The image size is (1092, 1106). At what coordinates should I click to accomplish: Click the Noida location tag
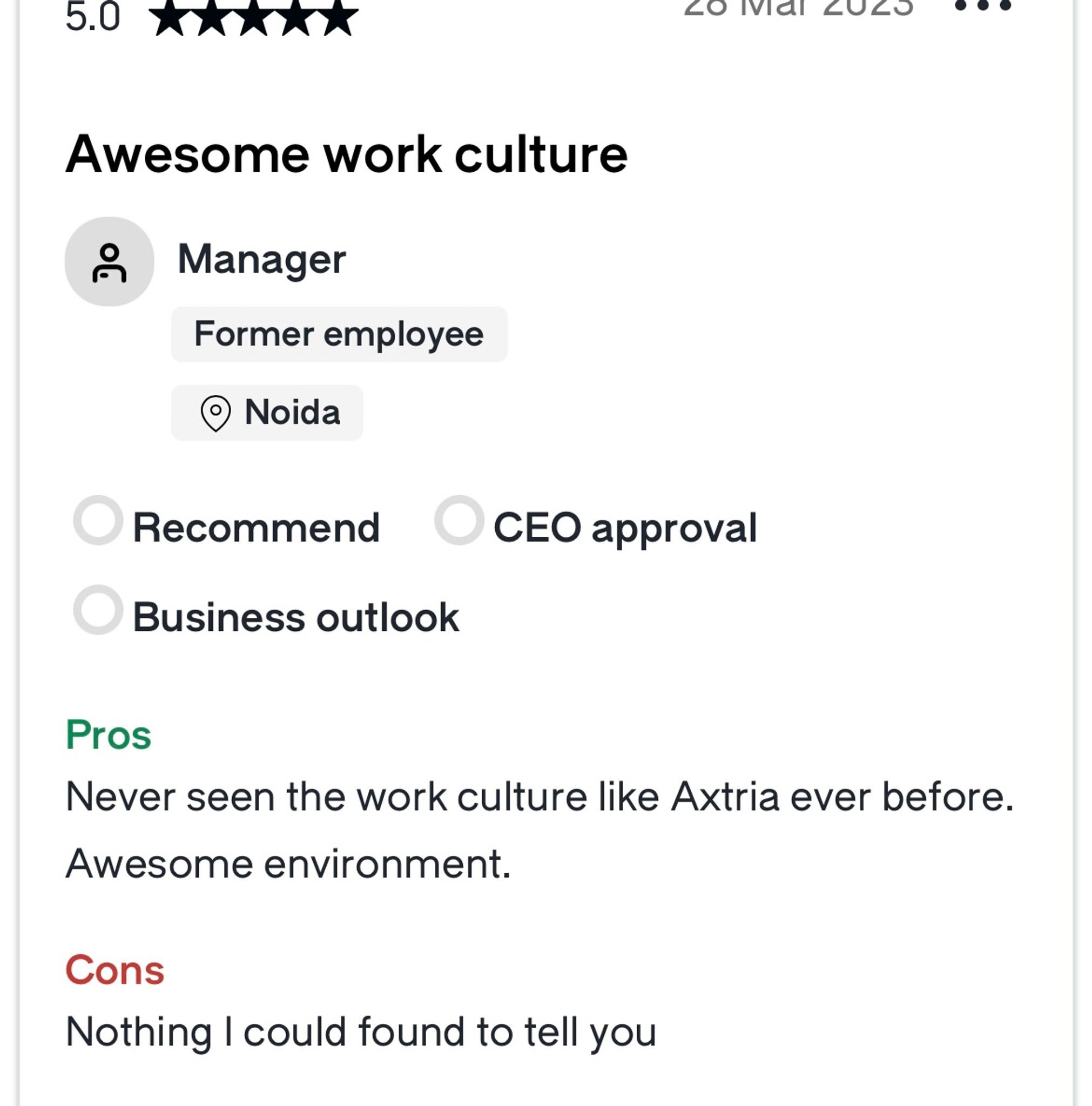[267, 413]
